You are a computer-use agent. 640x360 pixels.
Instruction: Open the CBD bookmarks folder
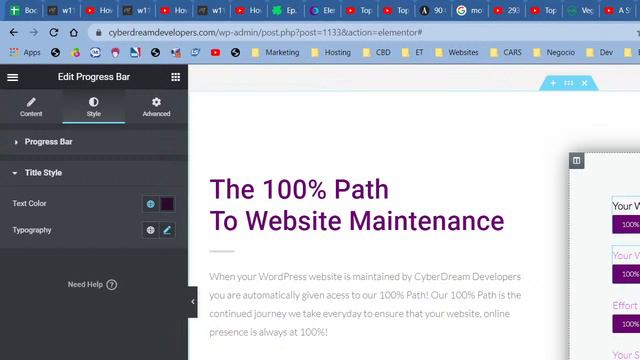pyautogui.click(x=377, y=52)
